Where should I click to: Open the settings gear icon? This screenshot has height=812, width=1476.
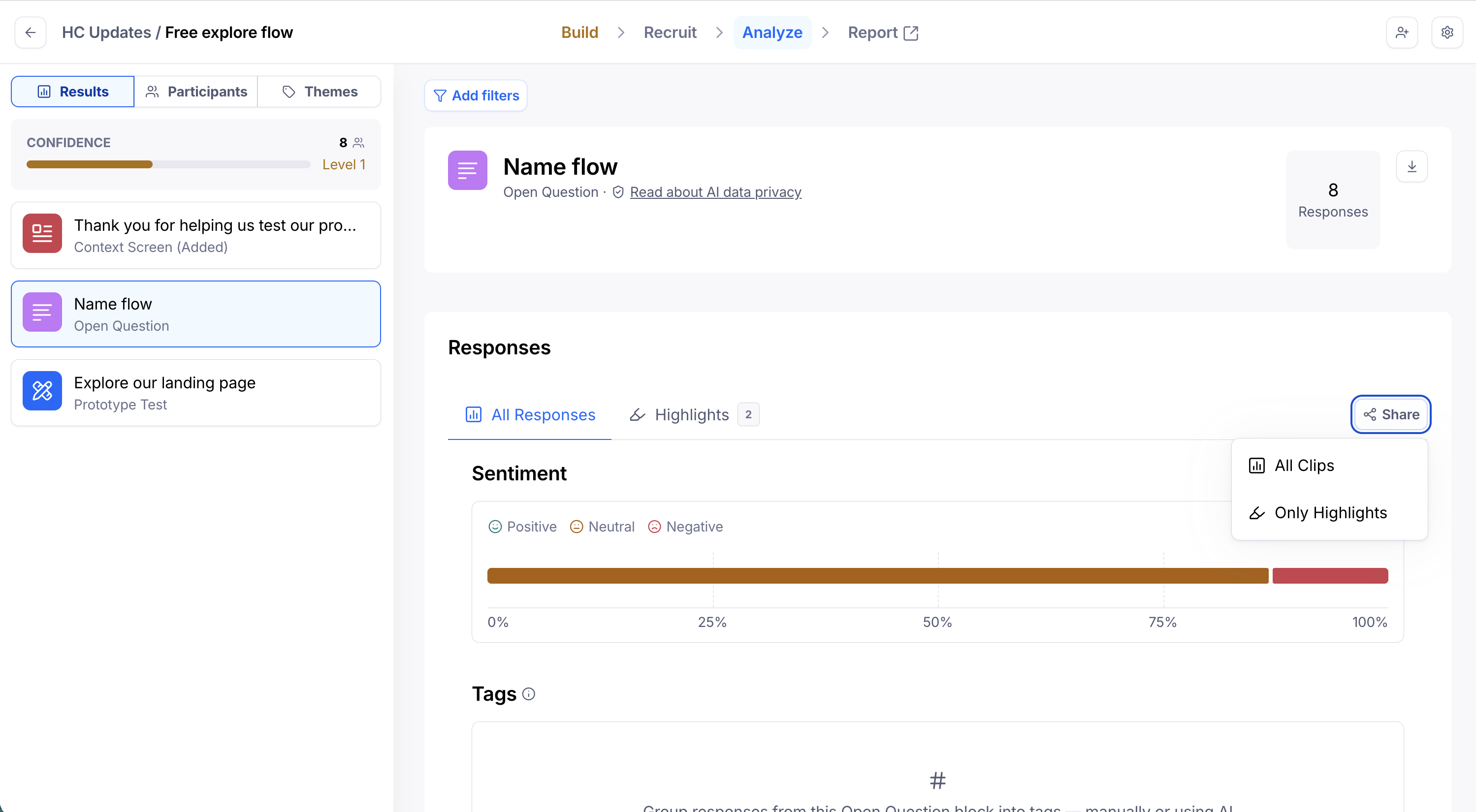click(x=1447, y=32)
